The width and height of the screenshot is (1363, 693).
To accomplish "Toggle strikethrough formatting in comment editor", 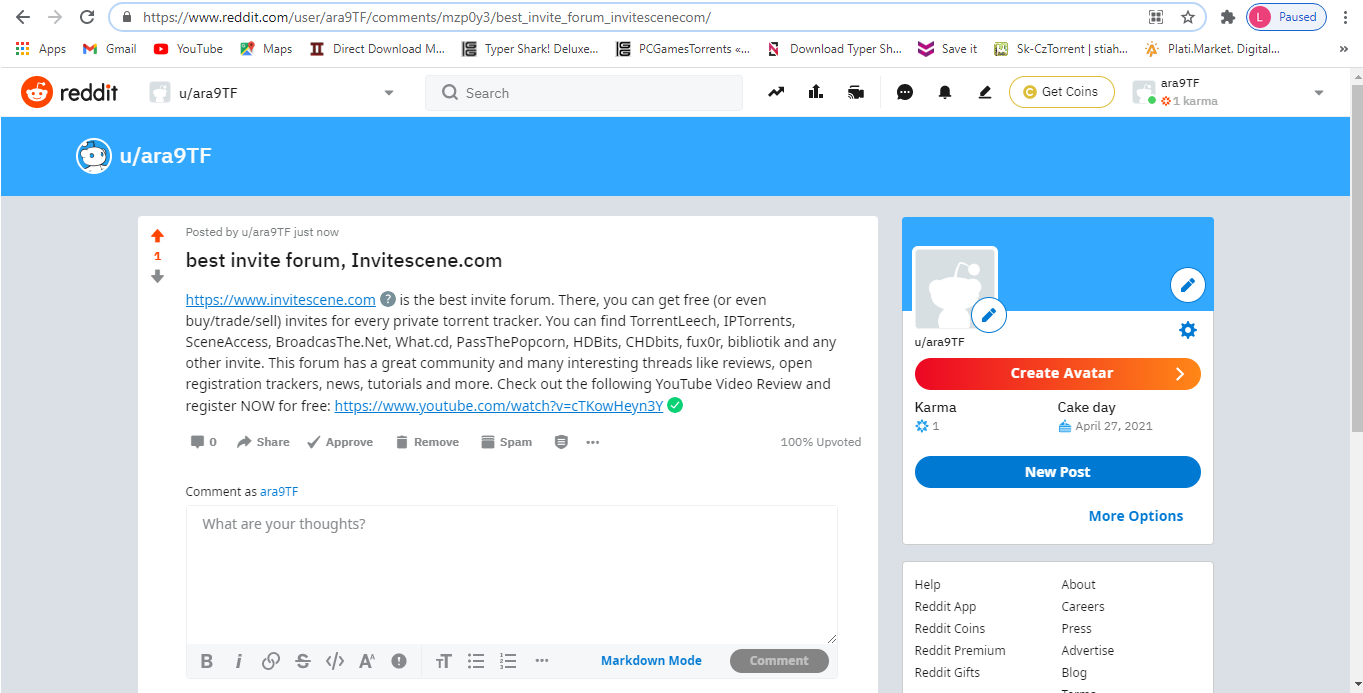I will 303,661.
